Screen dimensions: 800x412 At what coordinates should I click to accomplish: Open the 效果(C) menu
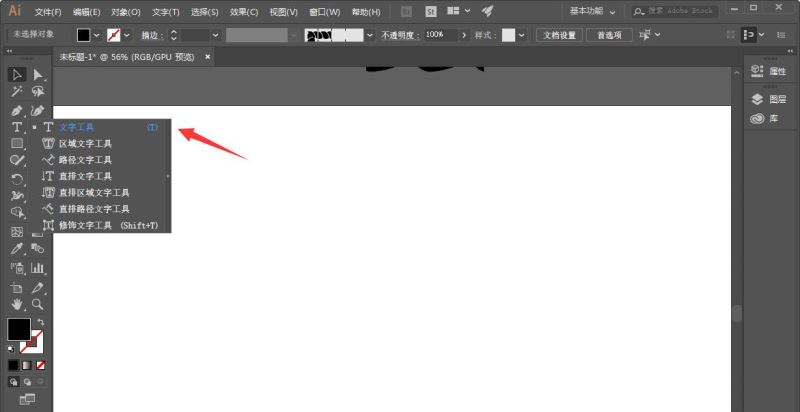point(243,12)
